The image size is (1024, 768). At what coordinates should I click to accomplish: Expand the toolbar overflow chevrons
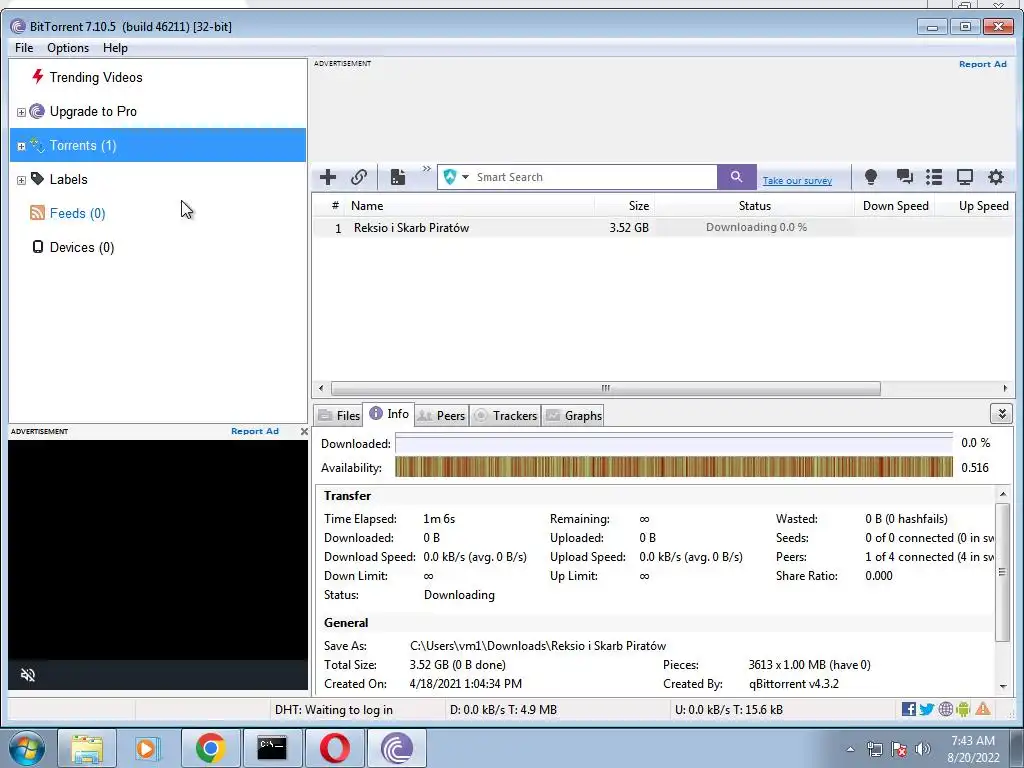[426, 169]
